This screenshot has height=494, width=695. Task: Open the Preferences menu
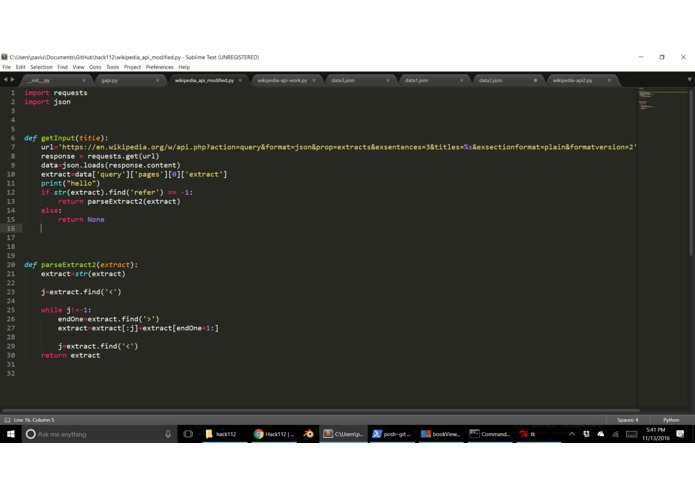[x=160, y=67]
